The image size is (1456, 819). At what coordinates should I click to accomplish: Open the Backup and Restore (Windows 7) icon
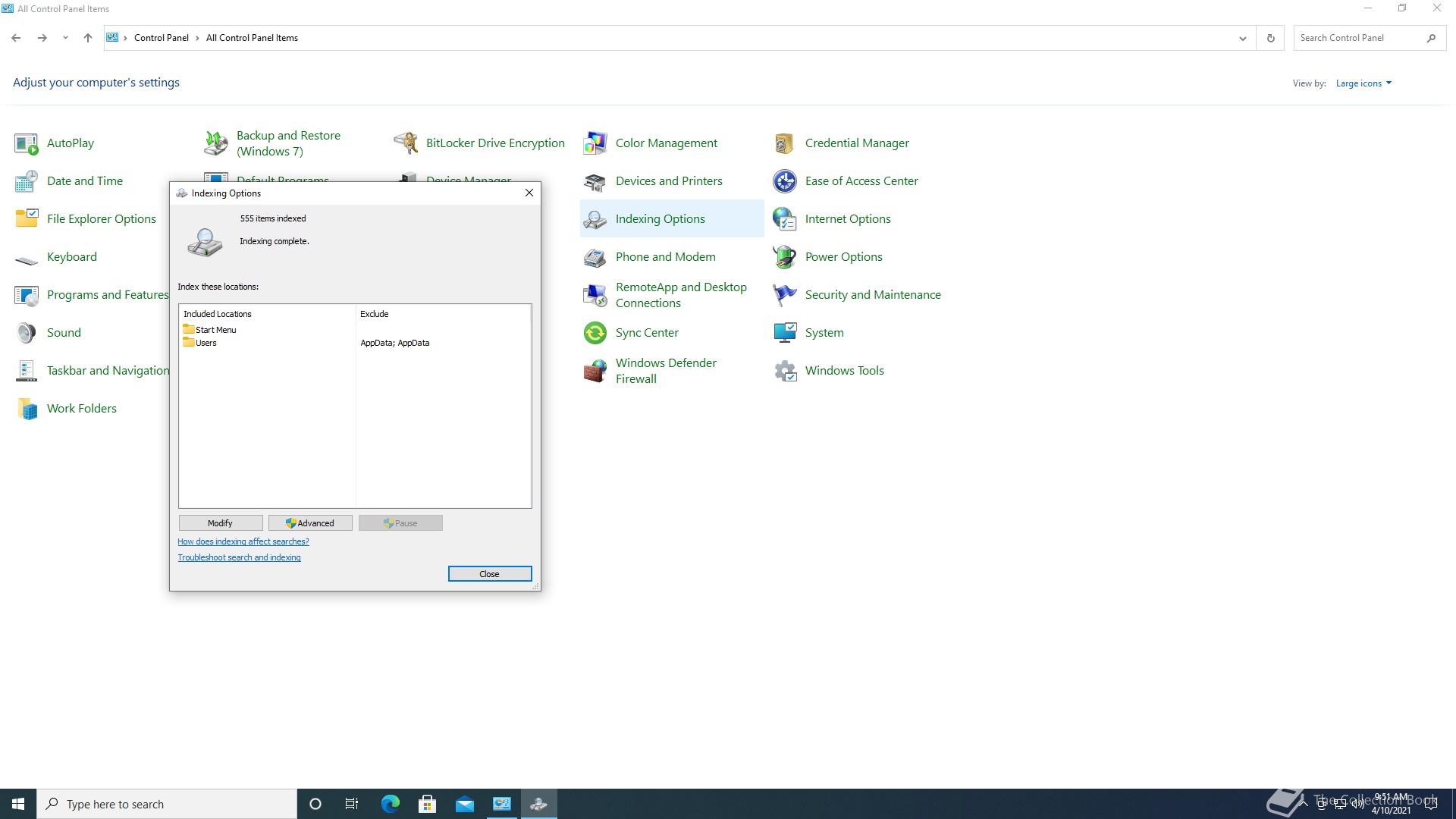coord(215,143)
